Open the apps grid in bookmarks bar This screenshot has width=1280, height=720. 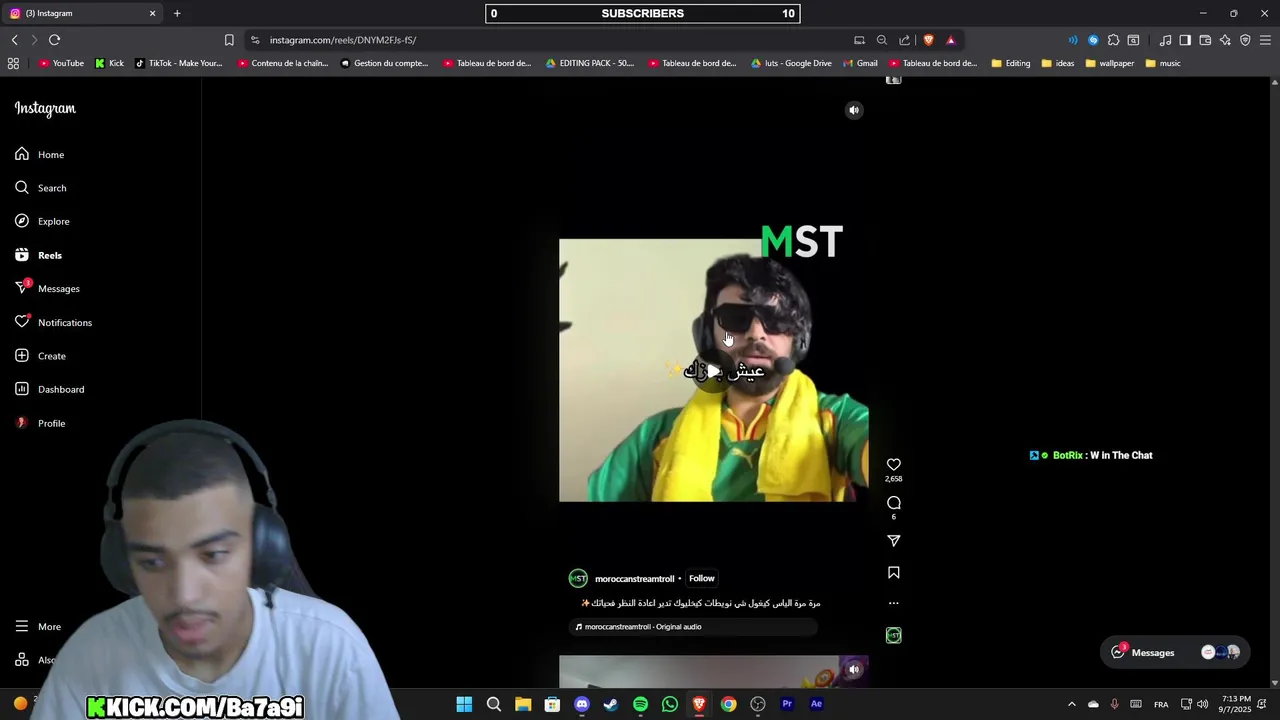[13, 63]
